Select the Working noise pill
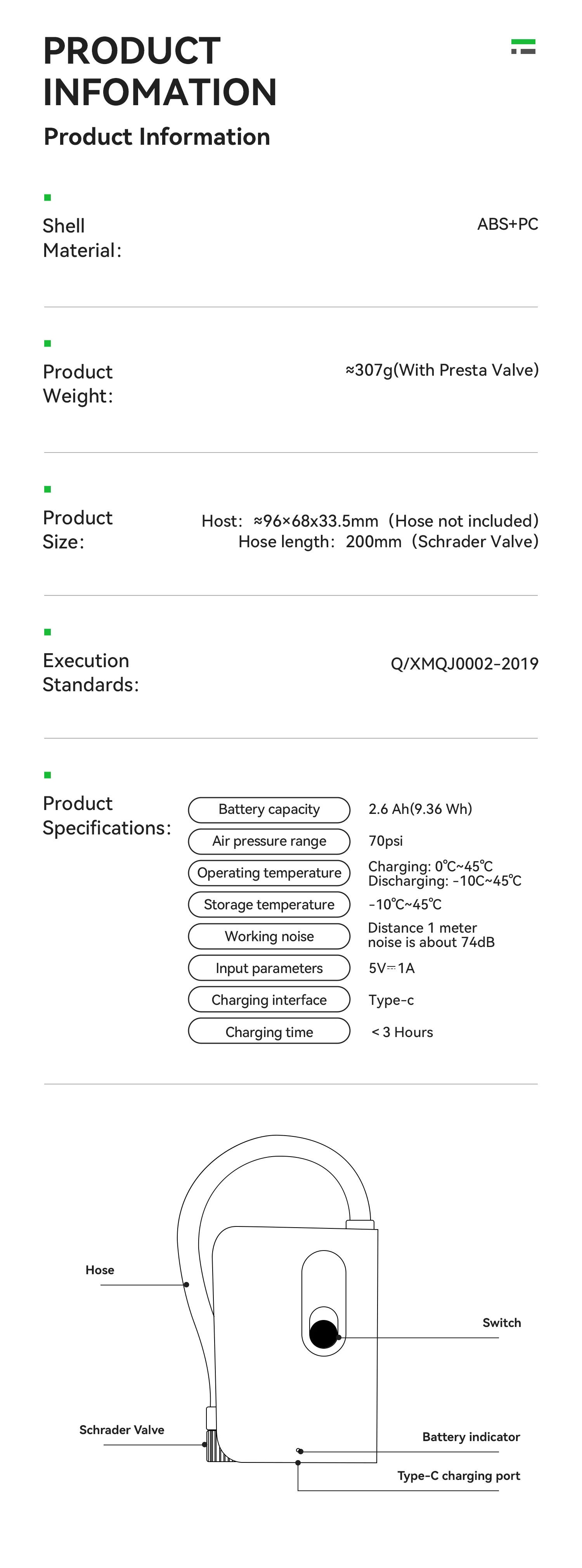582x1568 pixels. click(269, 936)
